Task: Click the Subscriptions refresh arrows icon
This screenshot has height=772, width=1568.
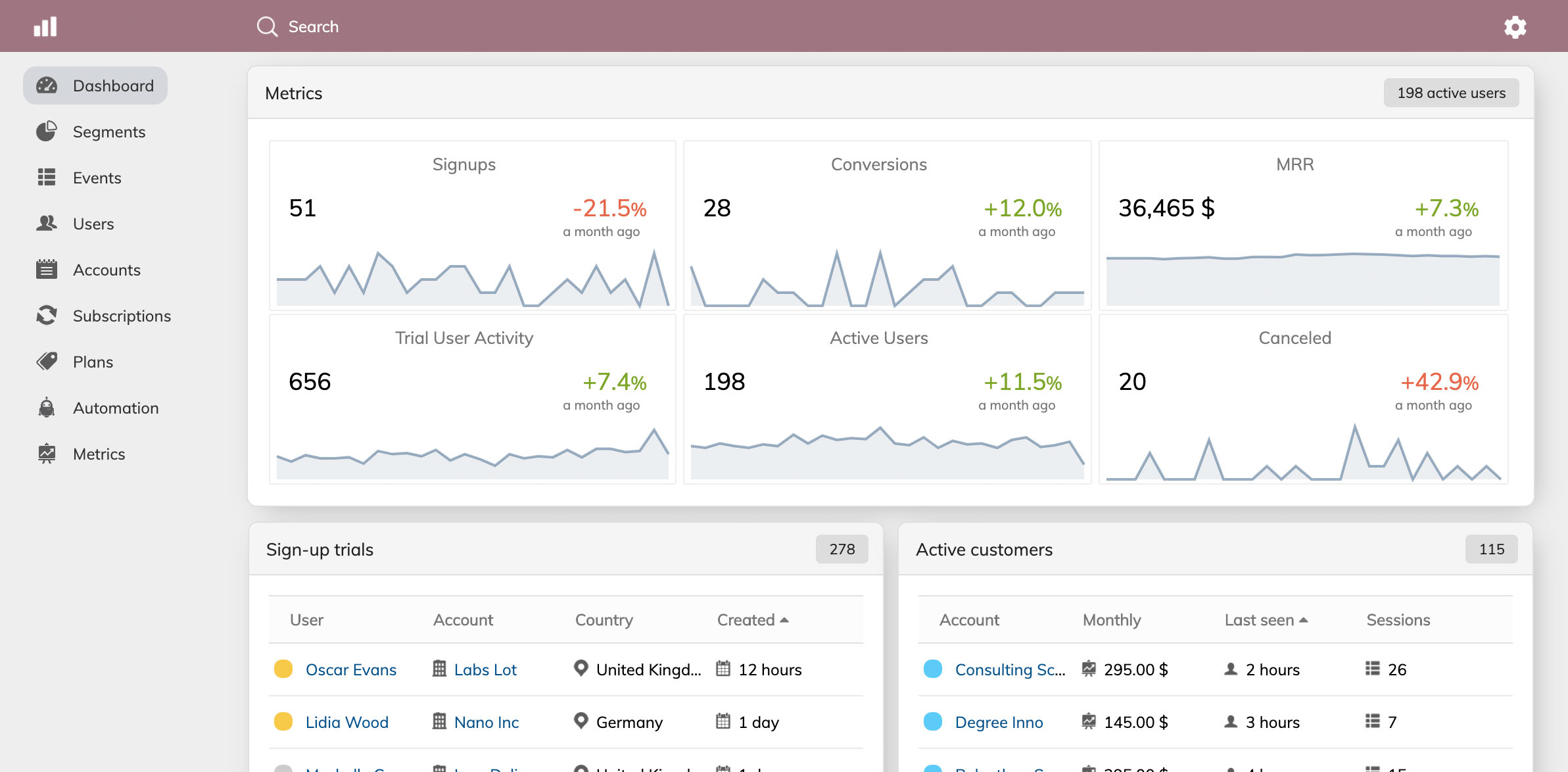Action: click(x=46, y=316)
